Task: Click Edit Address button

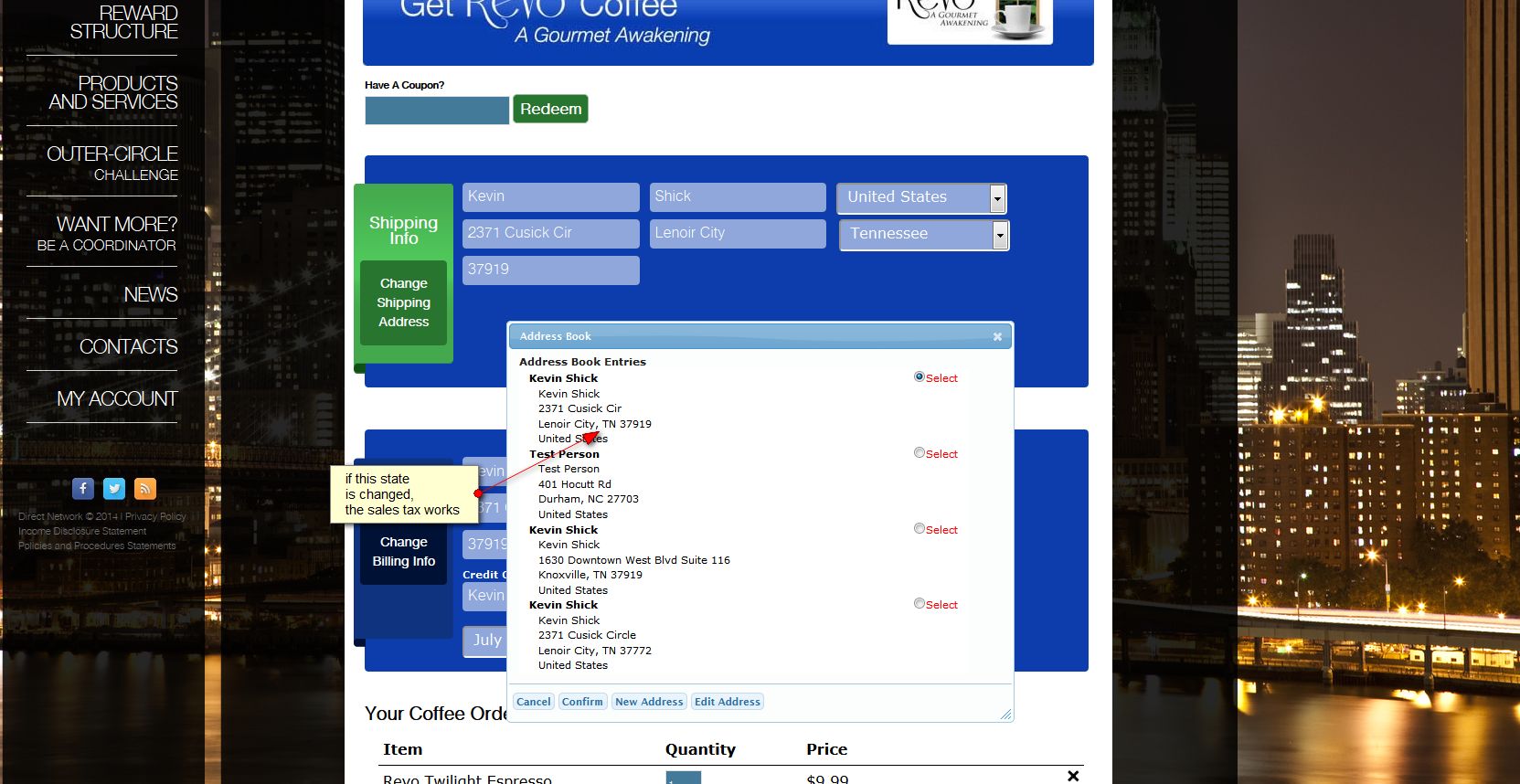Action: click(x=728, y=702)
